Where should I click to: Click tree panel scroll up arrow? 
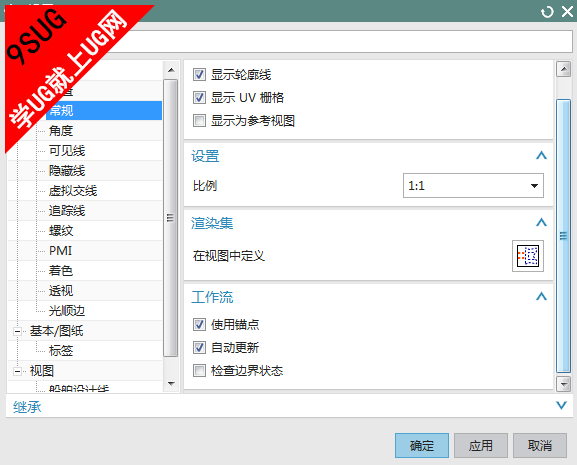coord(171,70)
